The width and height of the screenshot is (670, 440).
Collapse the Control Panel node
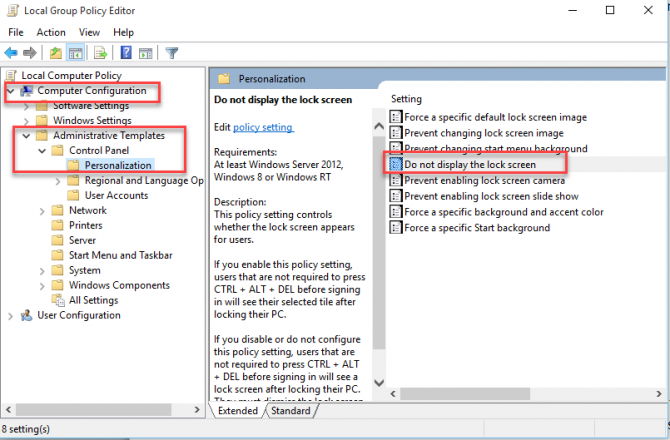(42, 151)
